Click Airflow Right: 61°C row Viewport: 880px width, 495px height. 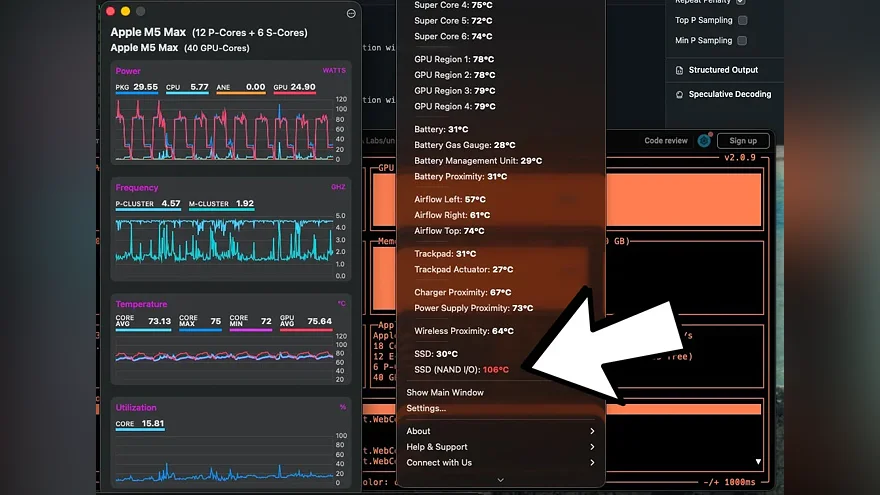click(452, 214)
